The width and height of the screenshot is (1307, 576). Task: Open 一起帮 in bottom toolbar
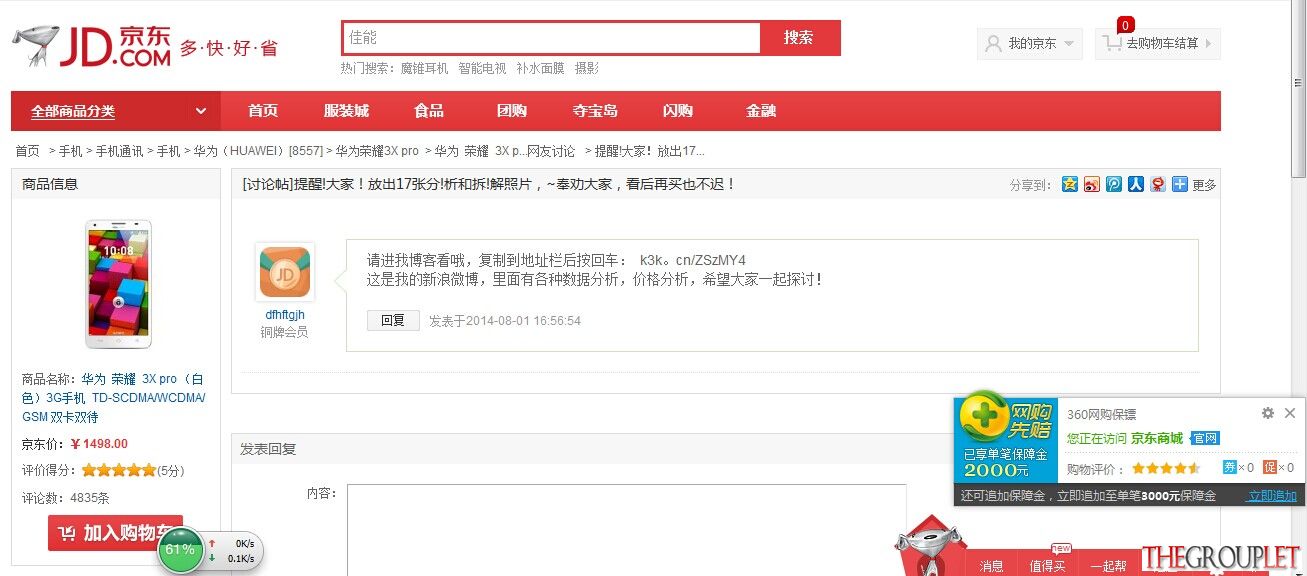tap(1108, 565)
